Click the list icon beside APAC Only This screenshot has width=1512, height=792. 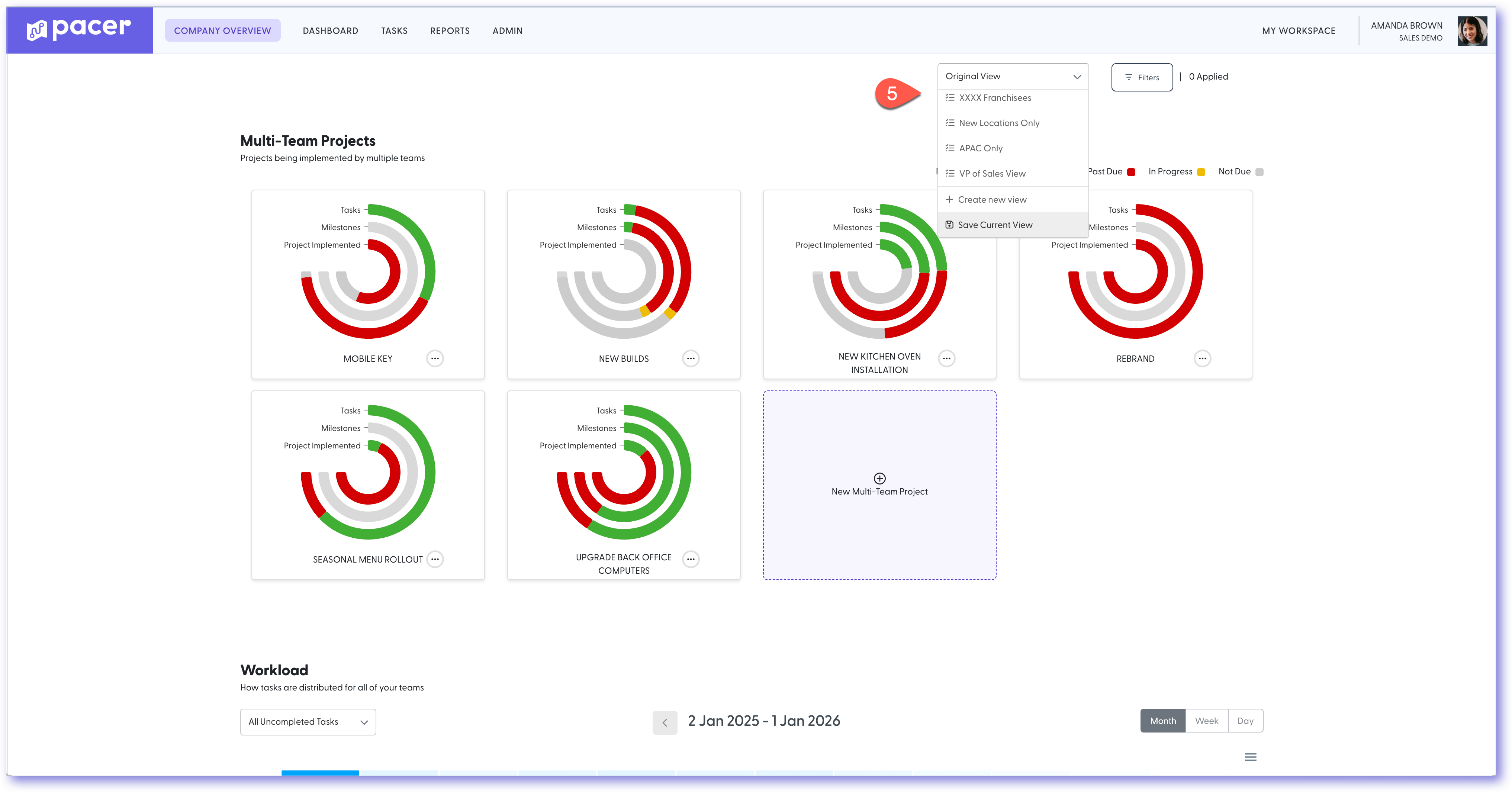coord(950,148)
